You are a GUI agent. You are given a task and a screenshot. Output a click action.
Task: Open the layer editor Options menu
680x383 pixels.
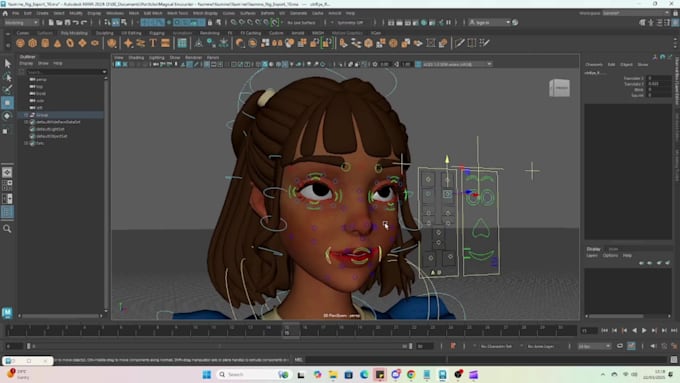(610, 255)
